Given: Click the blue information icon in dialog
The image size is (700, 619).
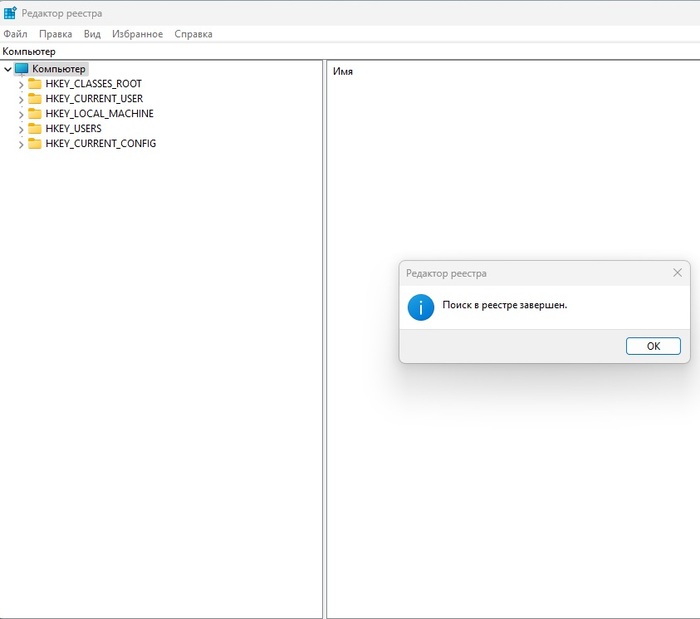Looking at the screenshot, I should pos(421,307).
